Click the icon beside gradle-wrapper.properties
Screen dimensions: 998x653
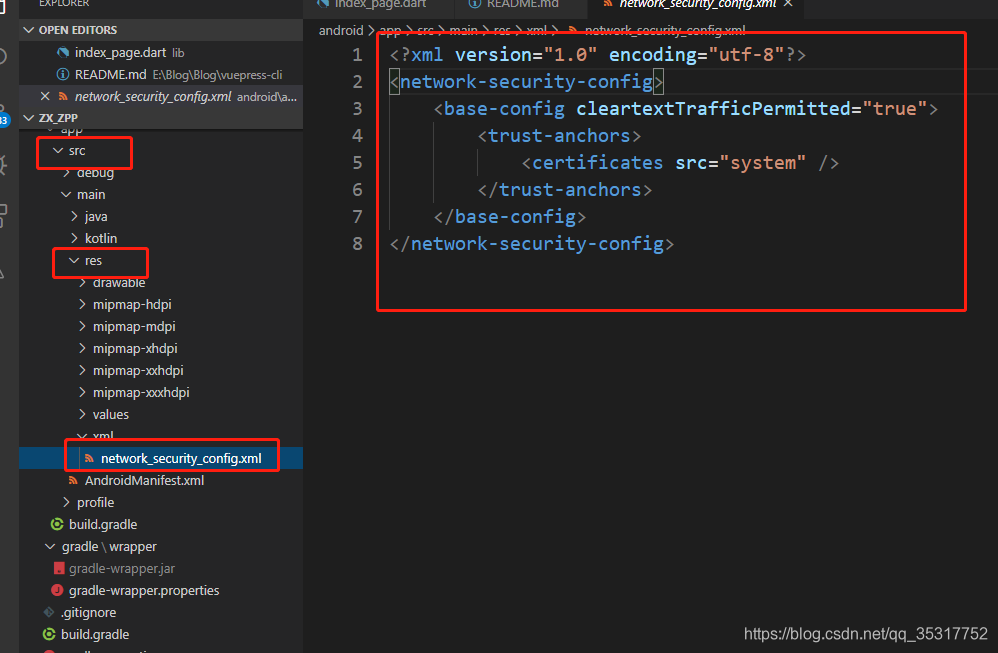pyautogui.click(x=57, y=591)
